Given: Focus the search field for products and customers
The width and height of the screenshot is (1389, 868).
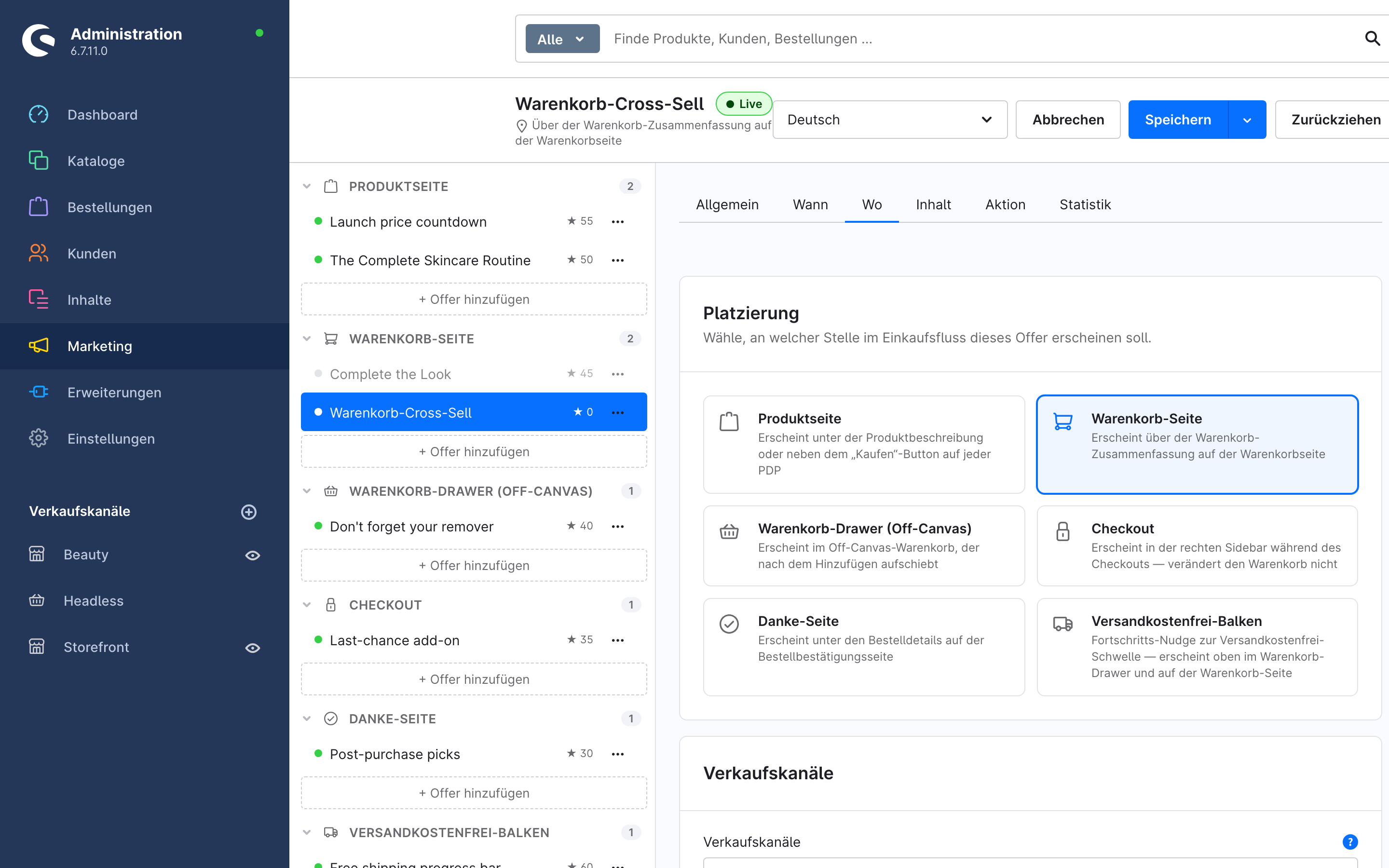Looking at the screenshot, I should tap(981, 39).
